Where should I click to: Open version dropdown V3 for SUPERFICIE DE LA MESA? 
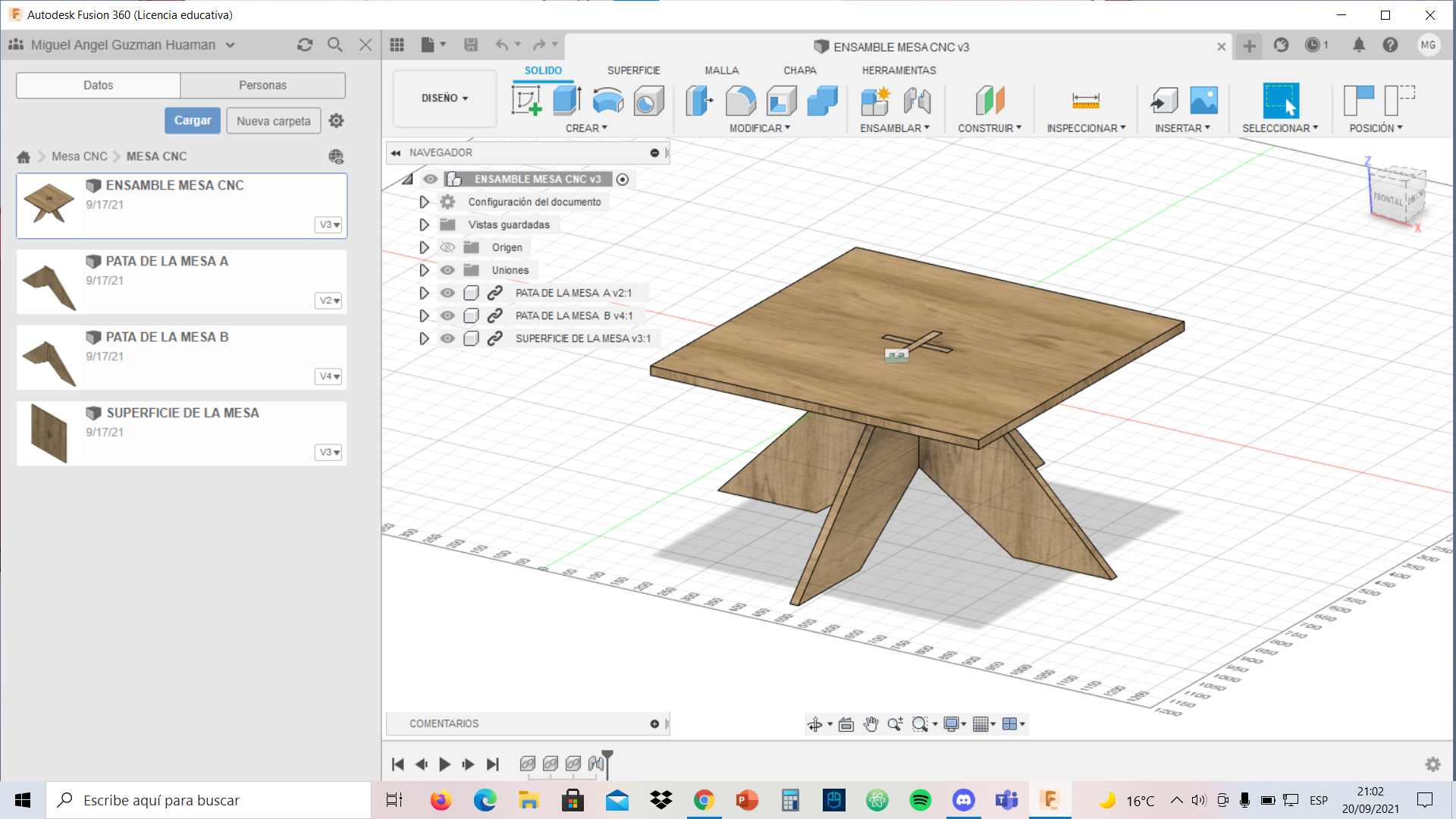(x=328, y=452)
